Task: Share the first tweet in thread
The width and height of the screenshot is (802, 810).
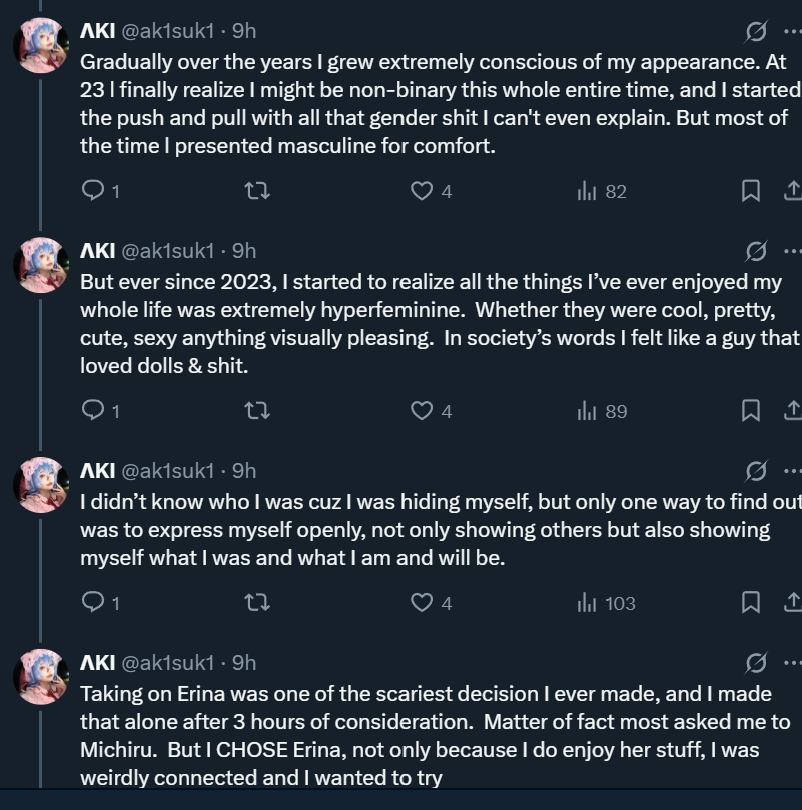Action: tap(790, 190)
